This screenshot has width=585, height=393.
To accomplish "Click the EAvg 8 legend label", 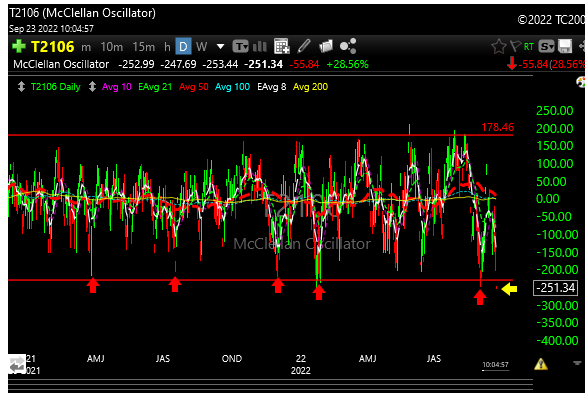I will click(272, 87).
